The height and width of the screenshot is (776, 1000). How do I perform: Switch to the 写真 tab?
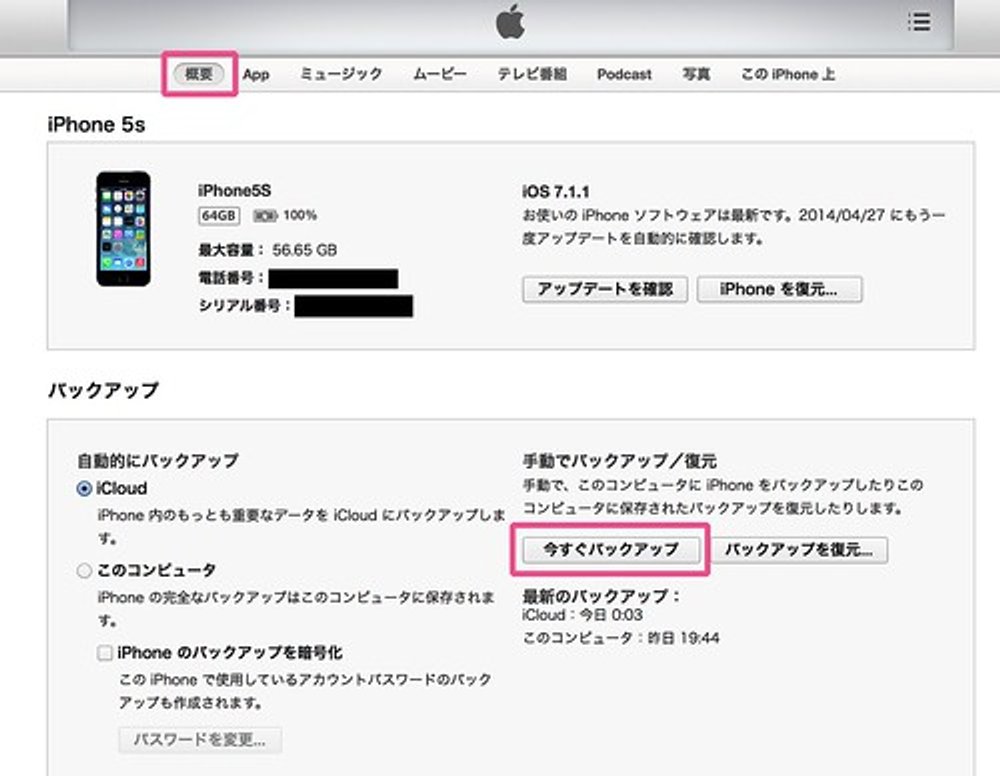click(696, 74)
